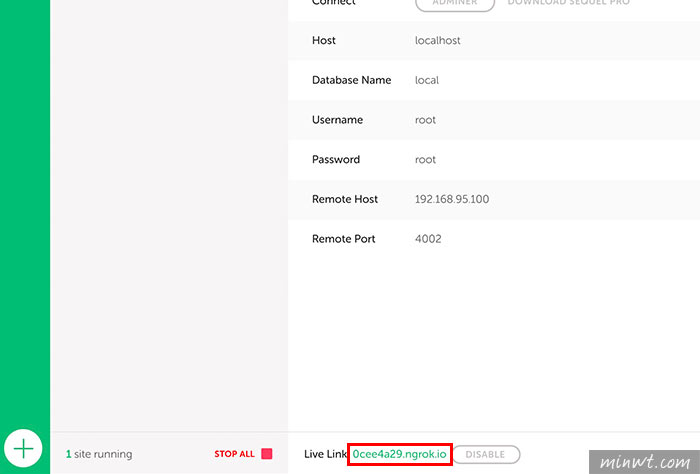The width and height of the screenshot is (700, 474).
Task: Open the Adminer connect button
Action: coord(455,3)
